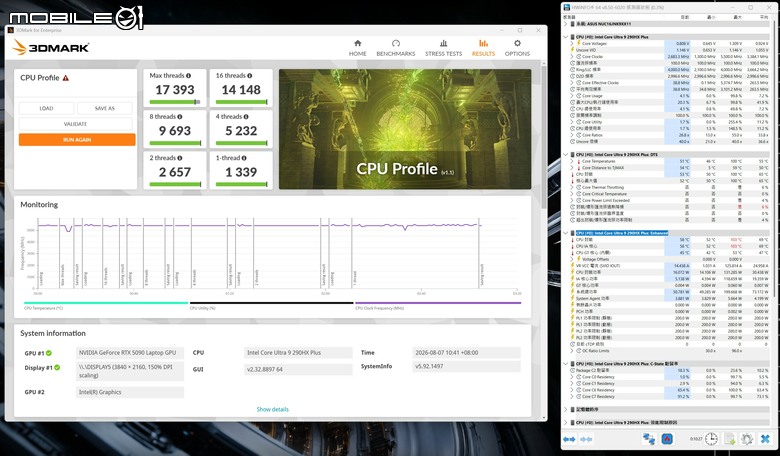Select the SystemInfo v5.92.1497 value
Viewport: 780px width, 456px height.
coord(466,366)
